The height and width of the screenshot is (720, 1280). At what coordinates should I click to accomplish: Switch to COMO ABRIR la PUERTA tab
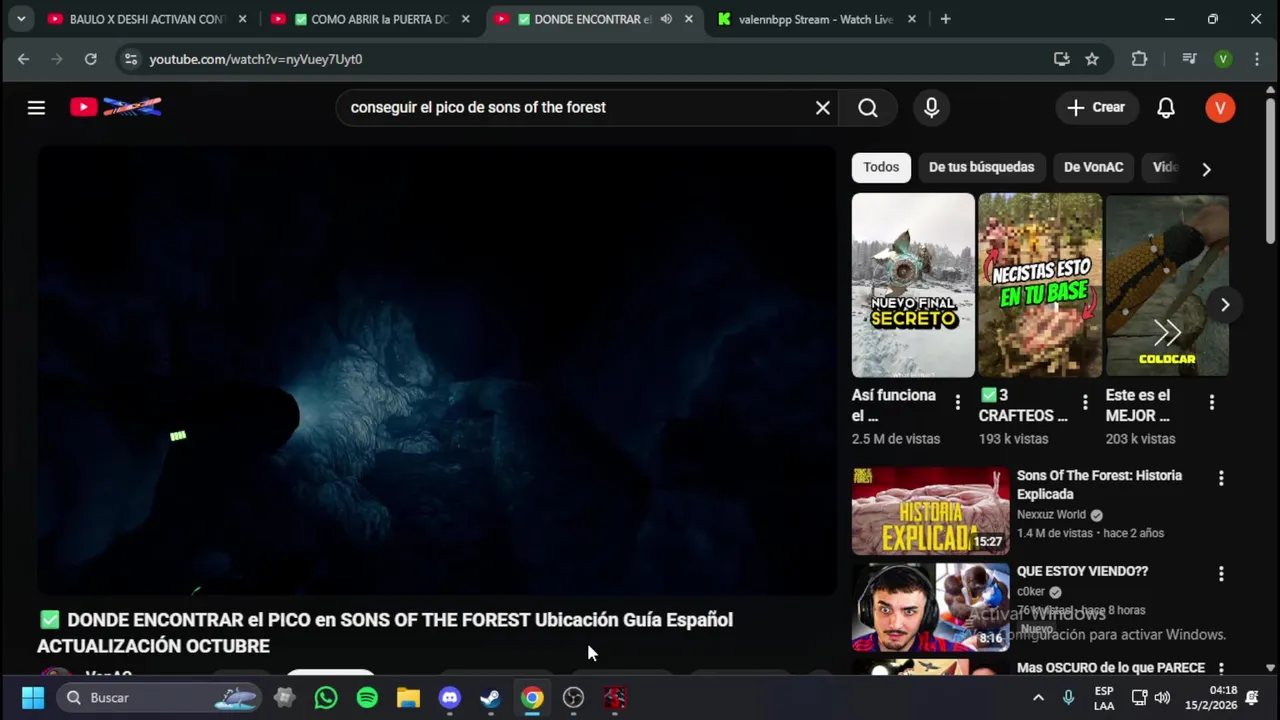click(372, 19)
